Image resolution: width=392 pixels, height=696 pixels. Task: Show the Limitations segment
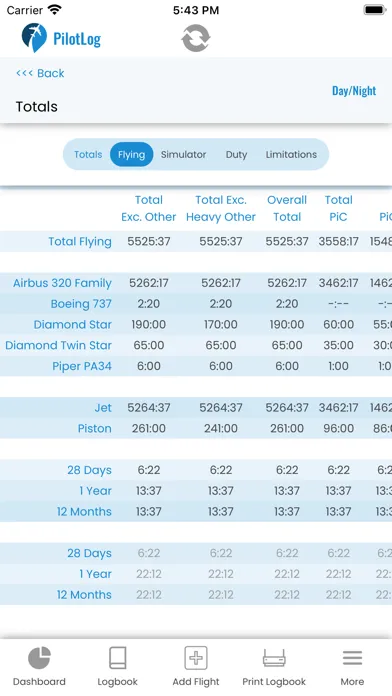point(291,154)
